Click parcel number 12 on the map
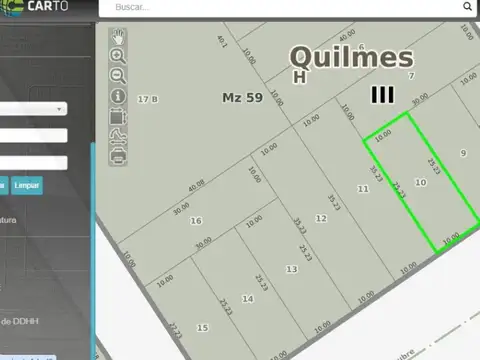This screenshot has height=360, width=480. coord(321,218)
